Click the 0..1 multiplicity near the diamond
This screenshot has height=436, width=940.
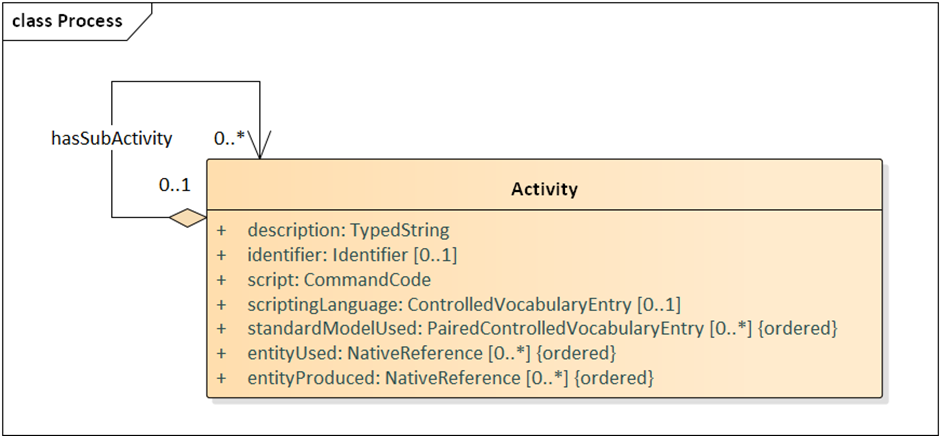coord(174,185)
